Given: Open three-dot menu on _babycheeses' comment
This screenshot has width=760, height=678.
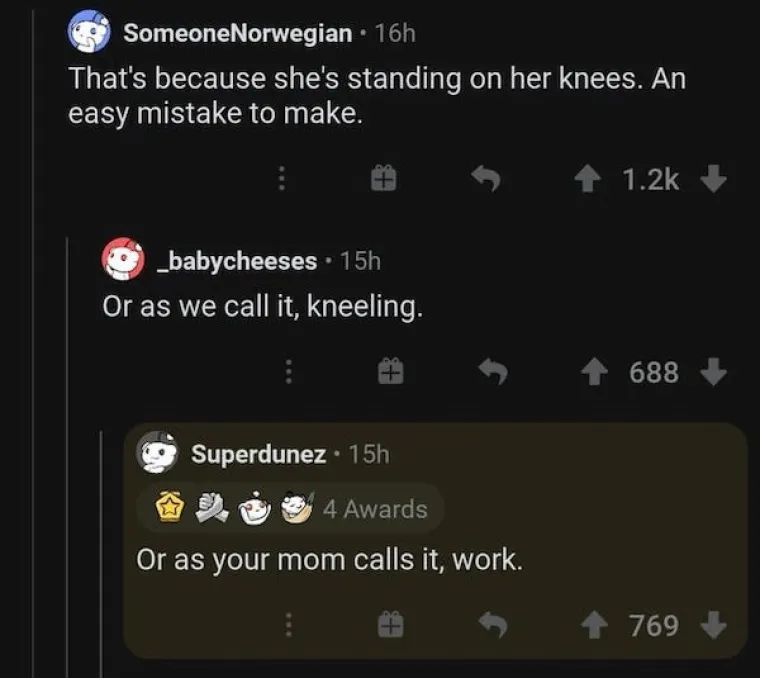Looking at the screenshot, I should 289,372.
